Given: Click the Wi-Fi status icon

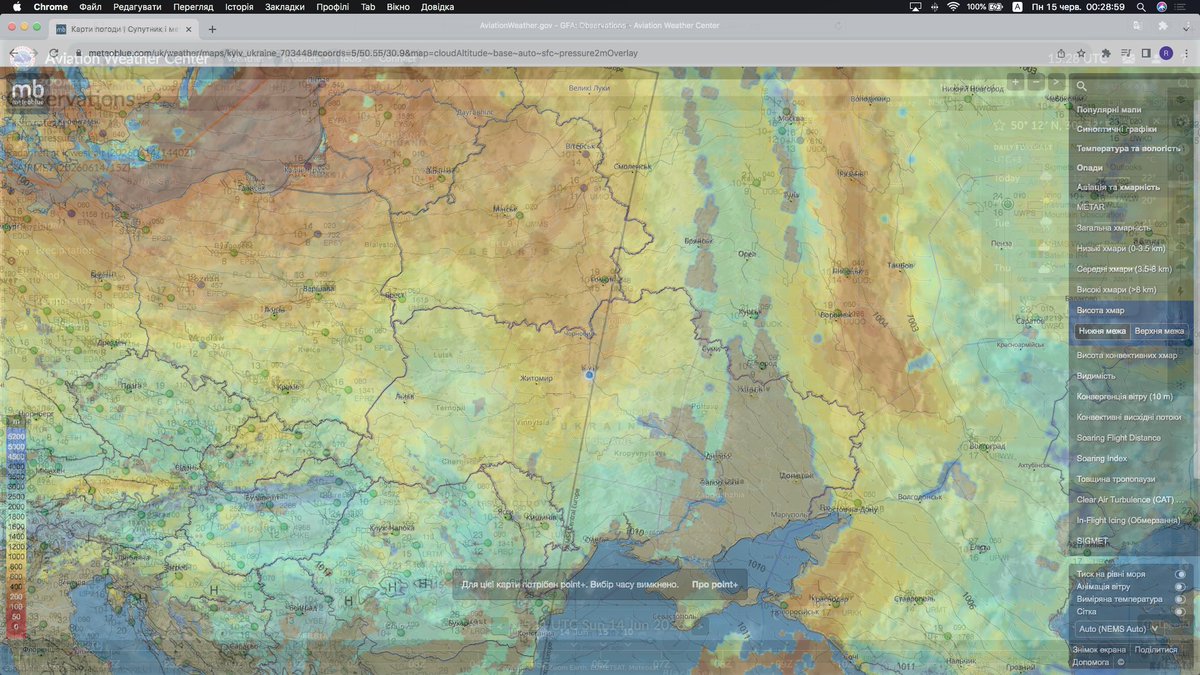Looking at the screenshot, I should pyautogui.click(x=953, y=7).
